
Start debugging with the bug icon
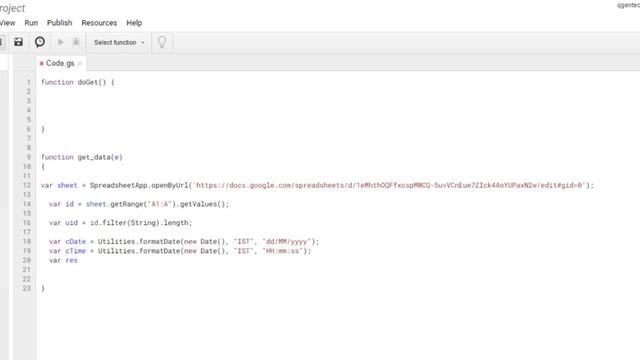[76, 42]
